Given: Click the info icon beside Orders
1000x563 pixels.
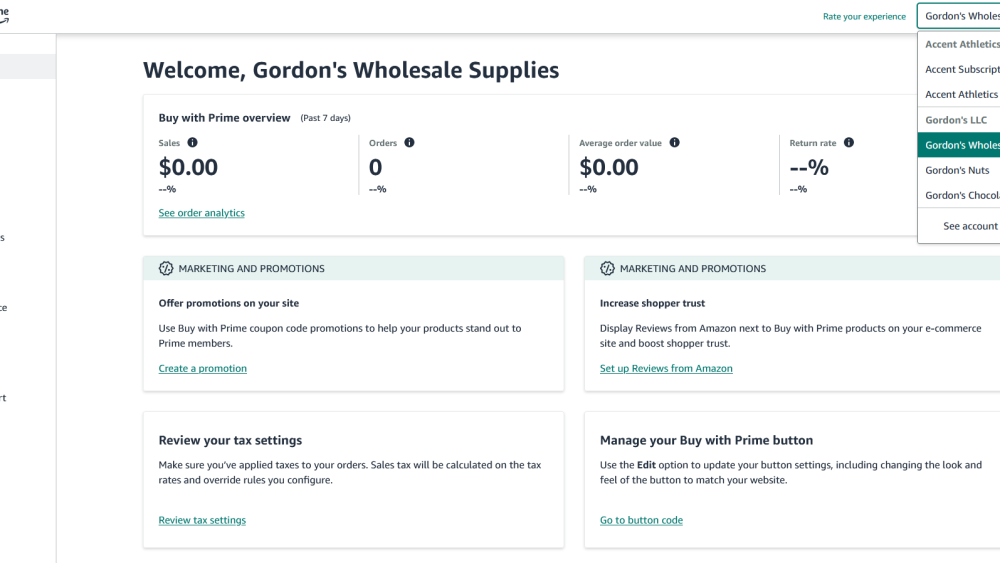Looking at the screenshot, I should [409, 143].
